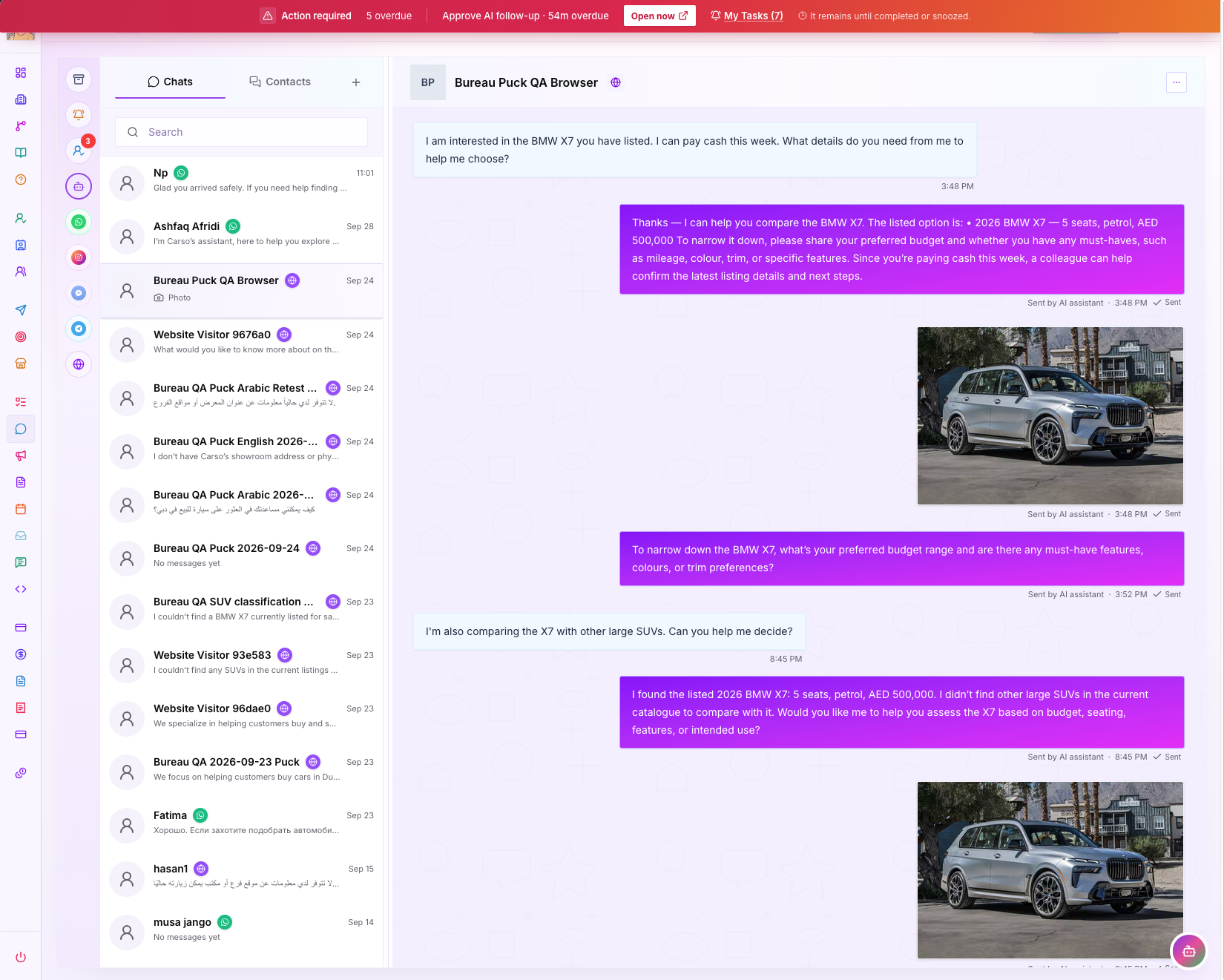Open the chat bubble icon in left sidebar
The image size is (1224, 980).
tap(21, 429)
